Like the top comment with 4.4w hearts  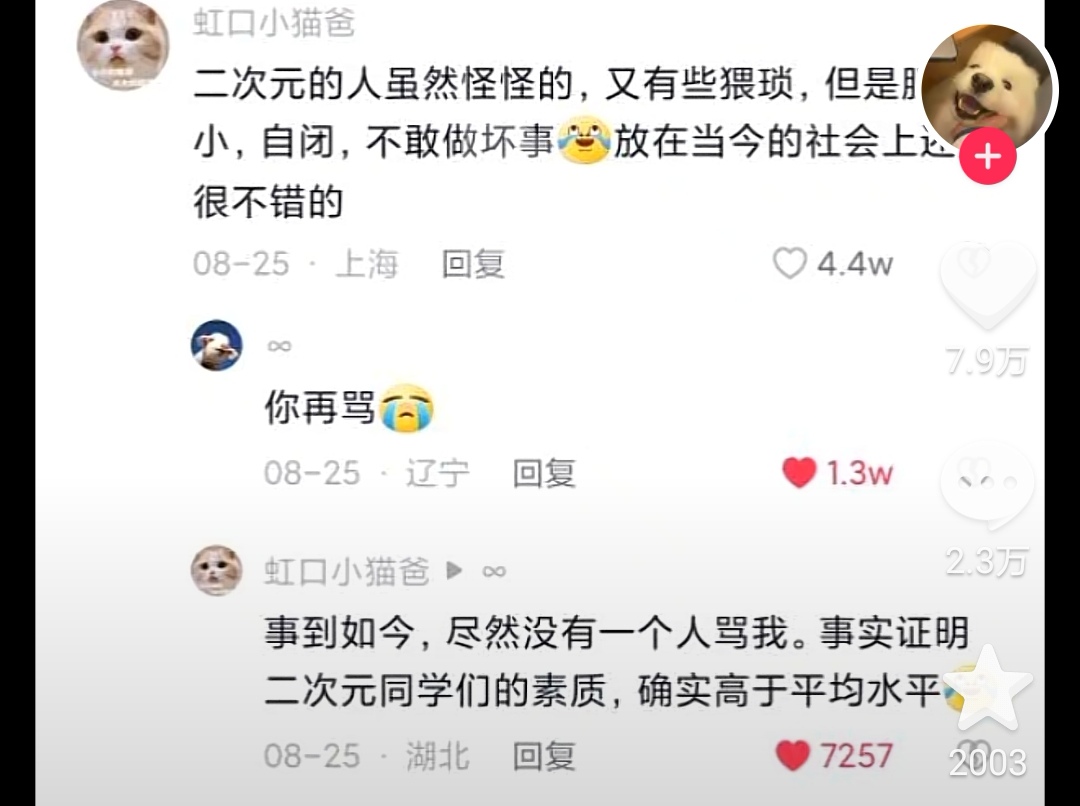tap(789, 264)
